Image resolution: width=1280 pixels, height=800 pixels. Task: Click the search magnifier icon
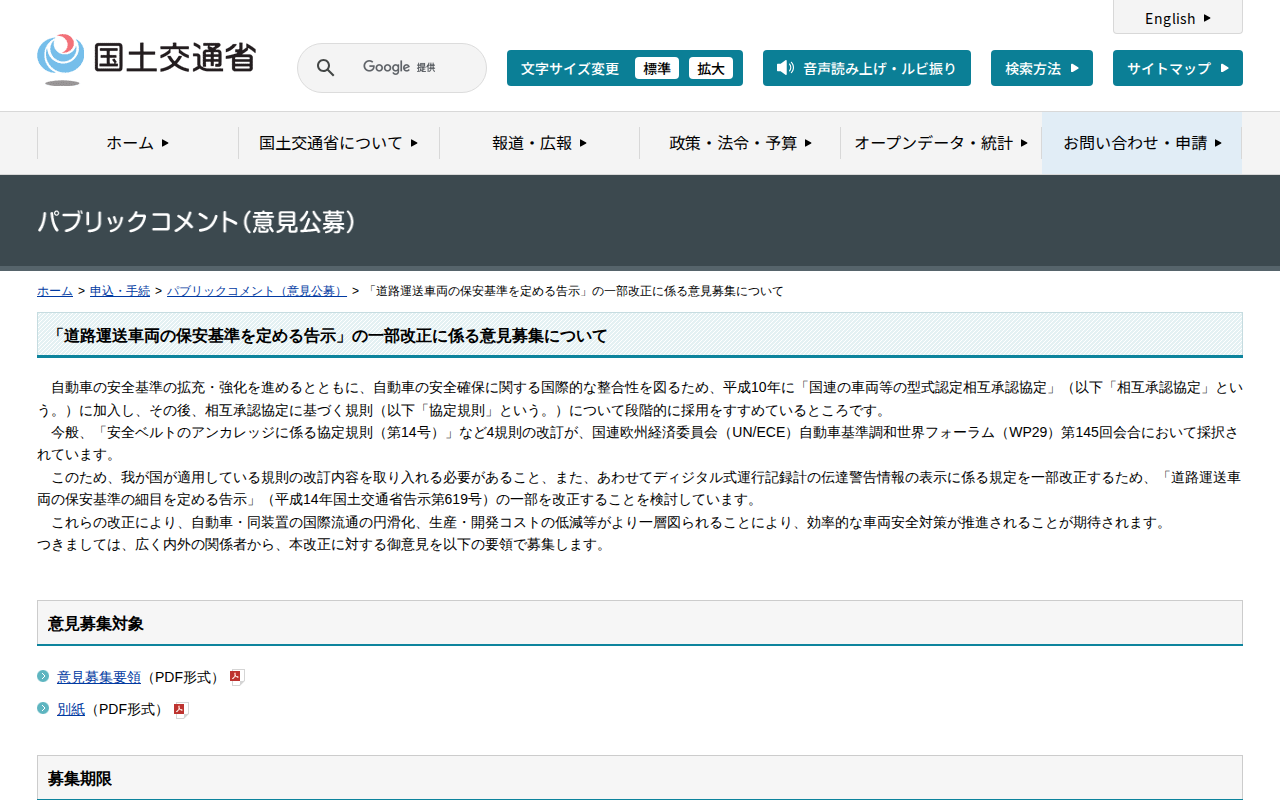[325, 68]
